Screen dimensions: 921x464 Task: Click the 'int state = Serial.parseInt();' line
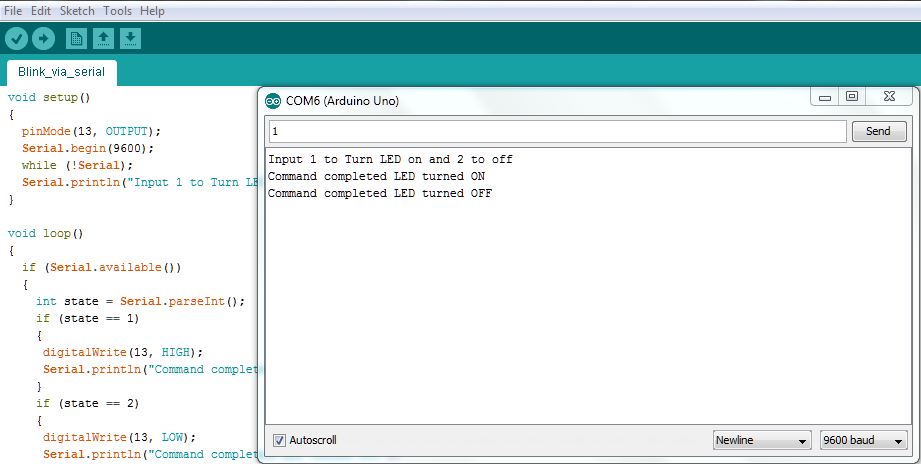click(x=140, y=302)
